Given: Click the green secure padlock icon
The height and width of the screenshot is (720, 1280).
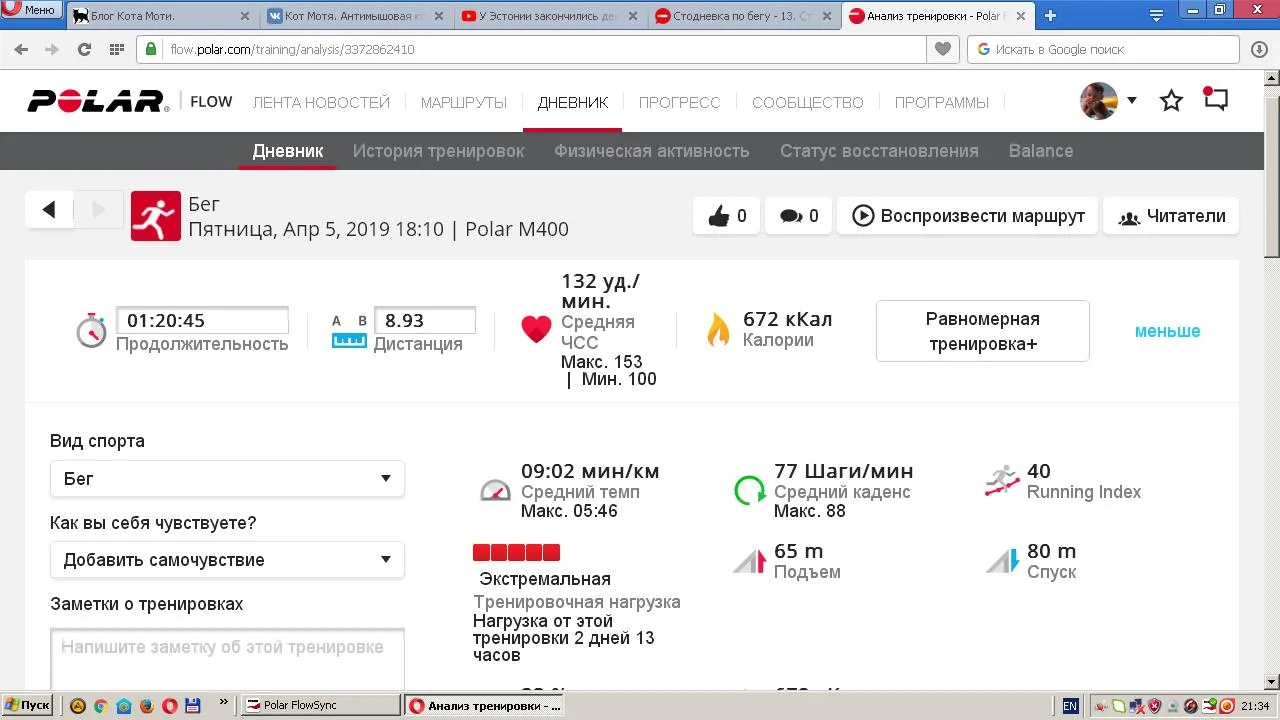Looking at the screenshot, I should tap(152, 49).
